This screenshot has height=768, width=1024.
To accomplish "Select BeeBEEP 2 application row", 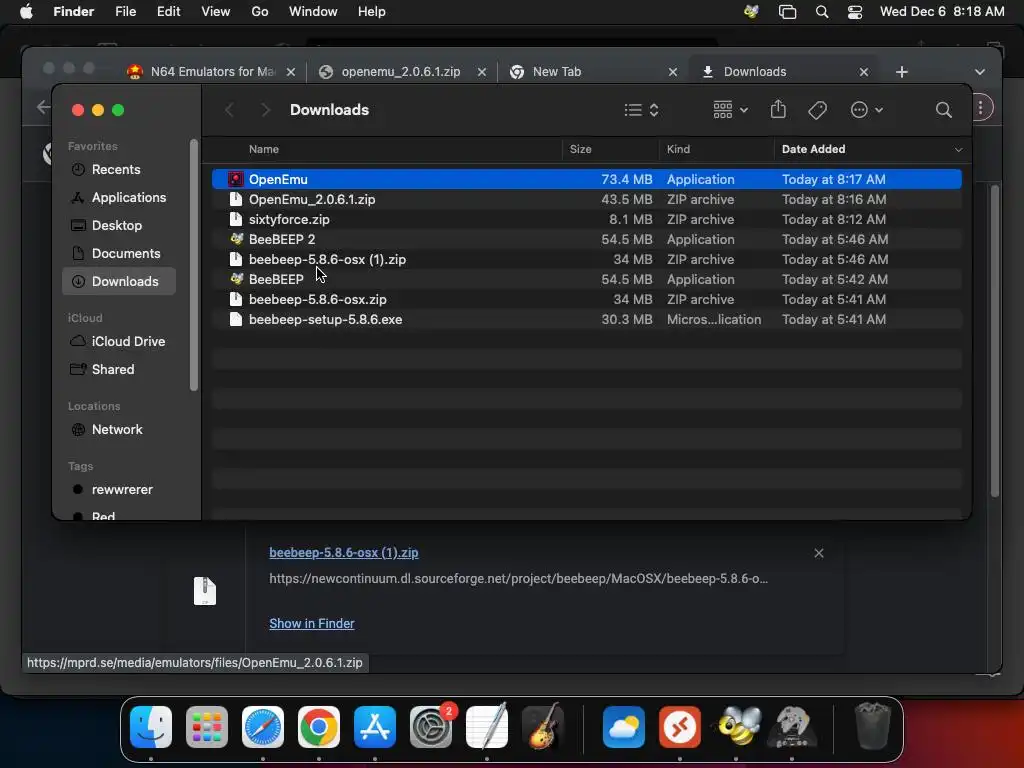I will [x=586, y=240].
